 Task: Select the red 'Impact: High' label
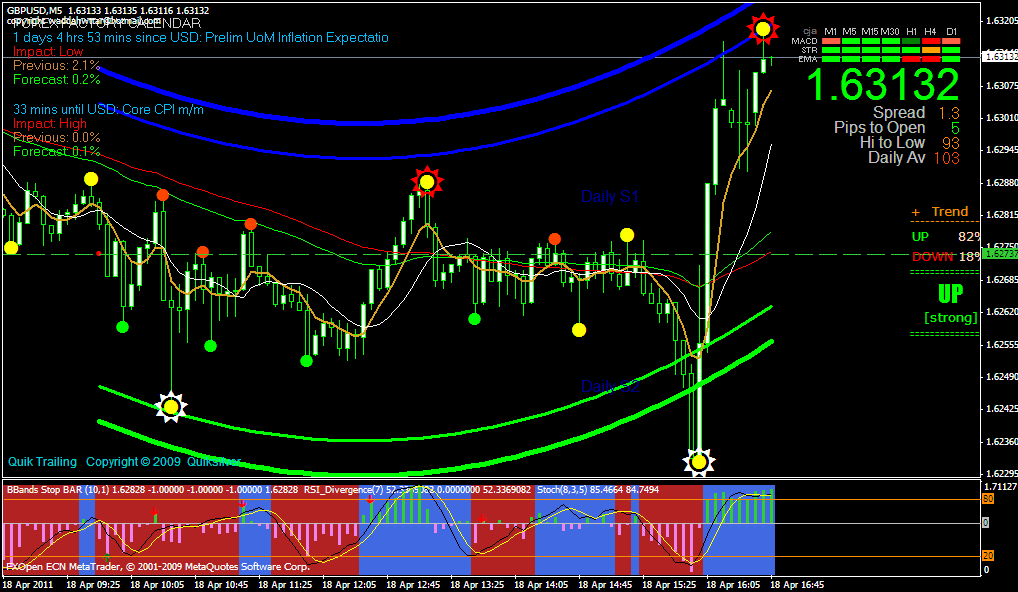[x=50, y=123]
